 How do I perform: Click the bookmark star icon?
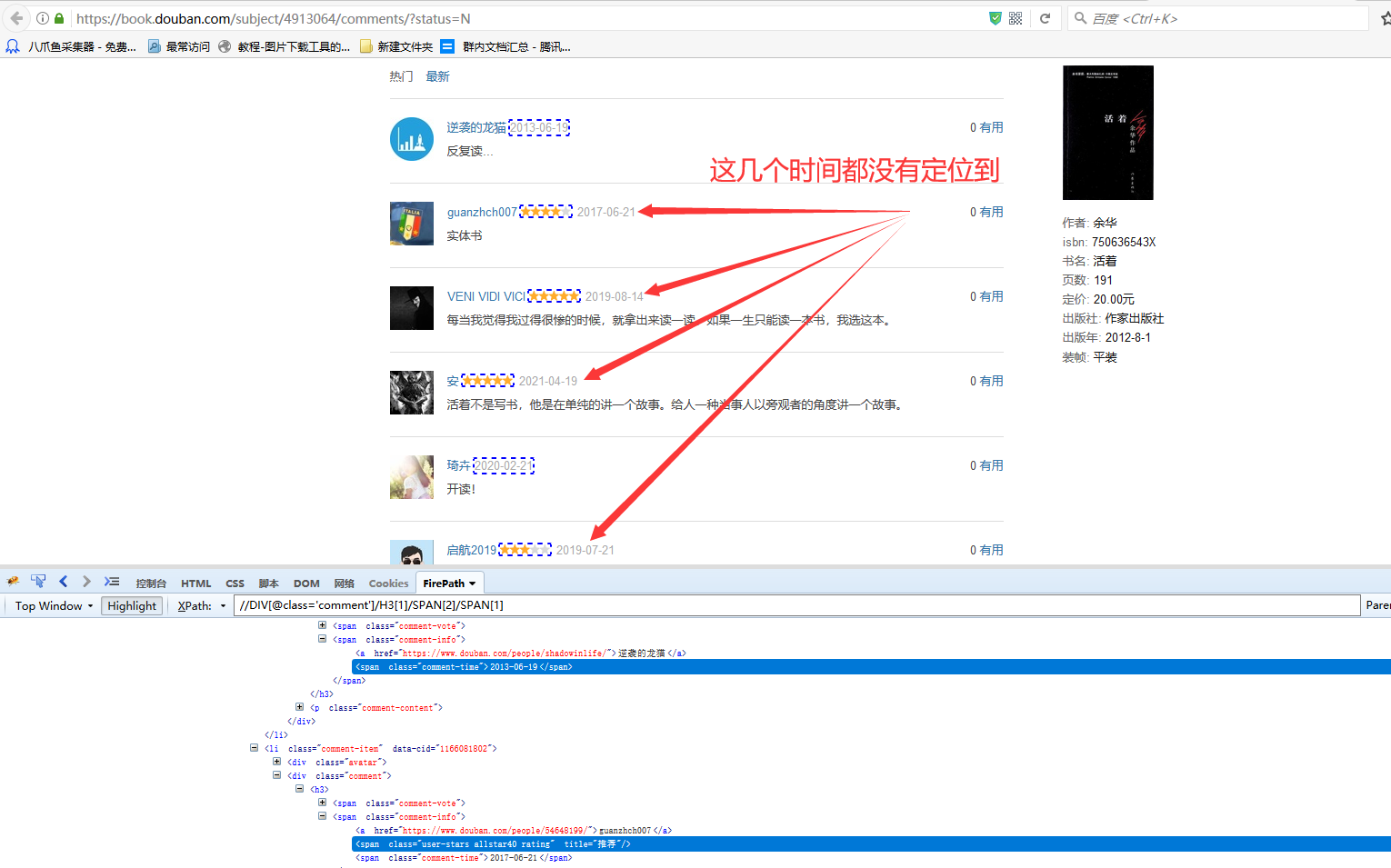pyautogui.click(x=1386, y=18)
